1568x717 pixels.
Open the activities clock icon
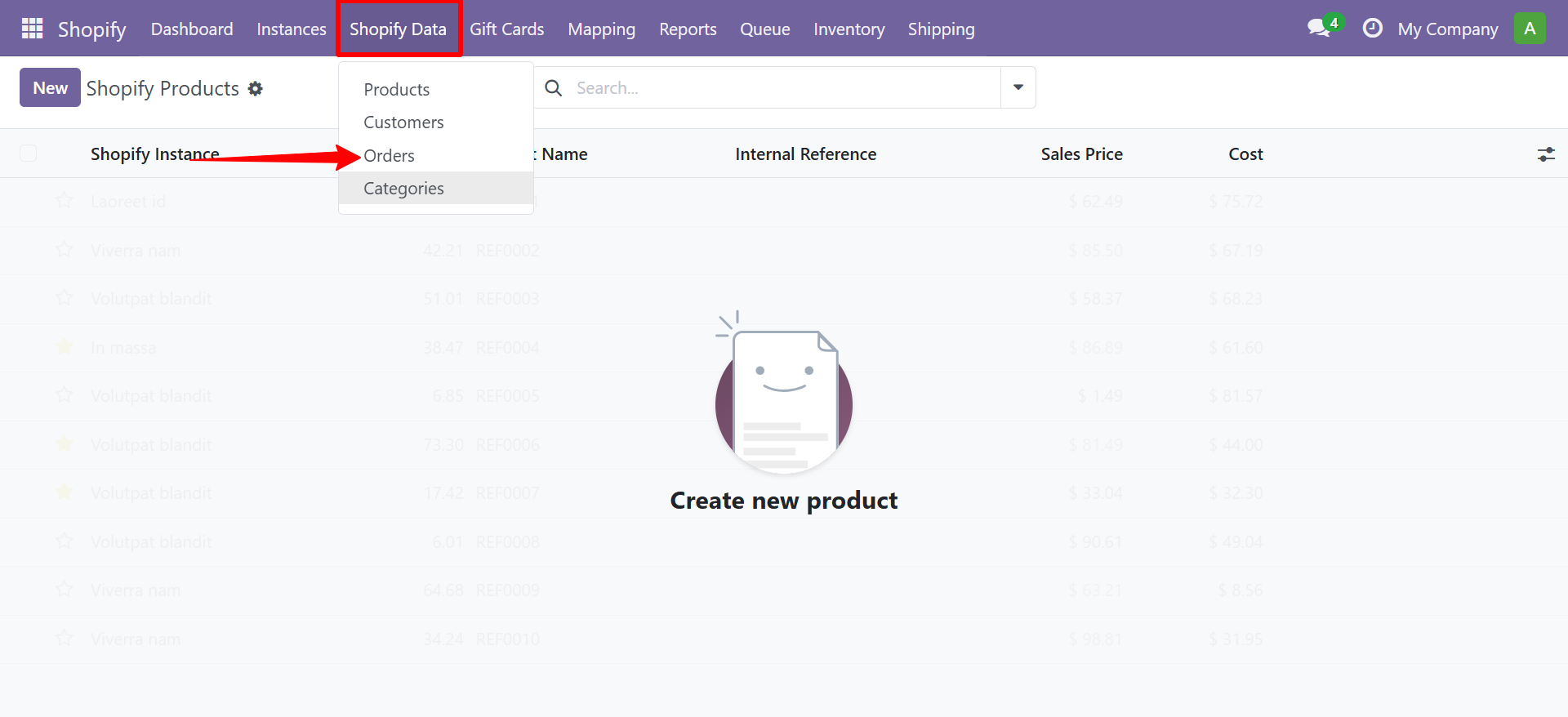1373,29
